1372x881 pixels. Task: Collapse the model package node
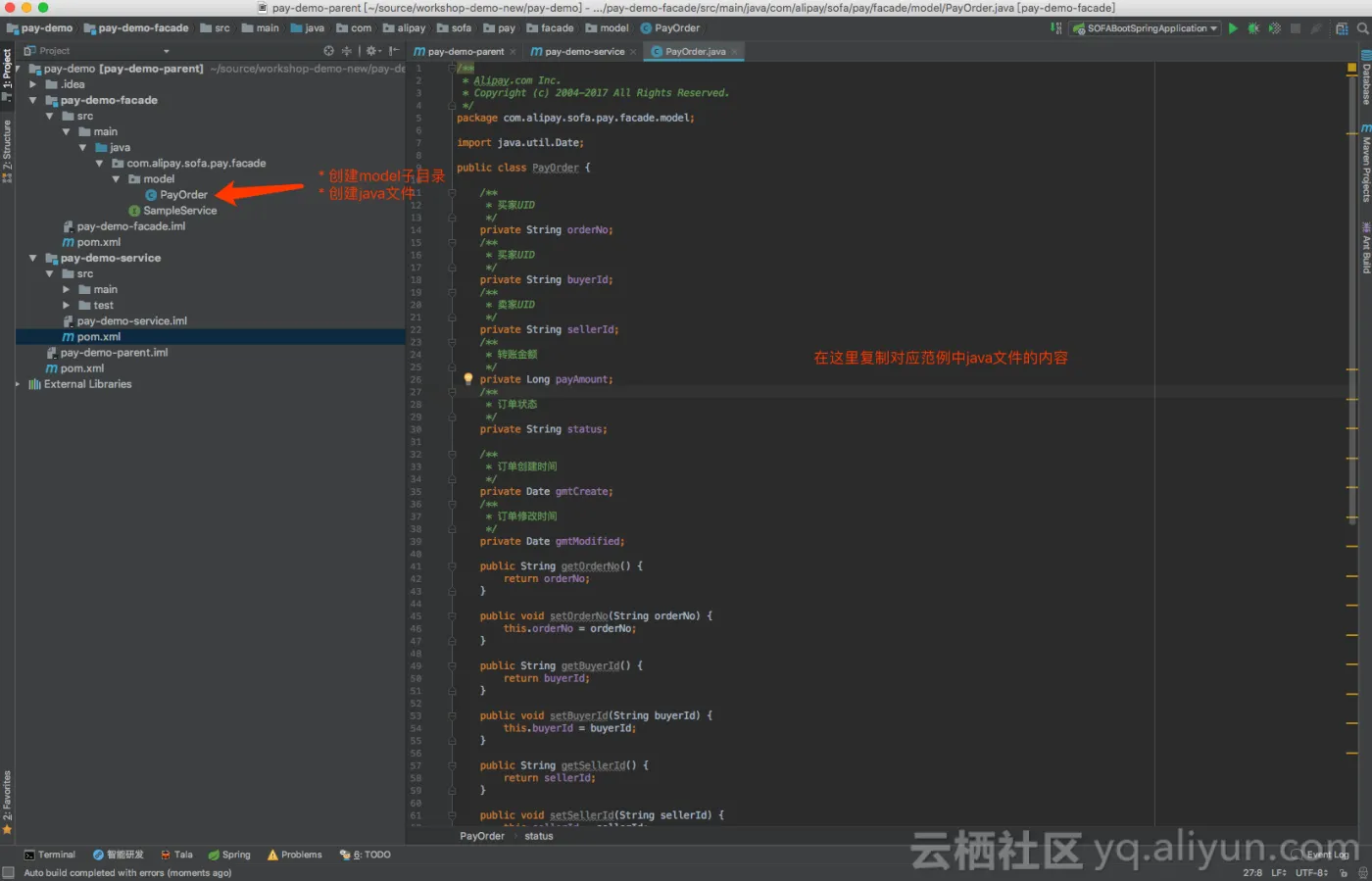tap(116, 179)
